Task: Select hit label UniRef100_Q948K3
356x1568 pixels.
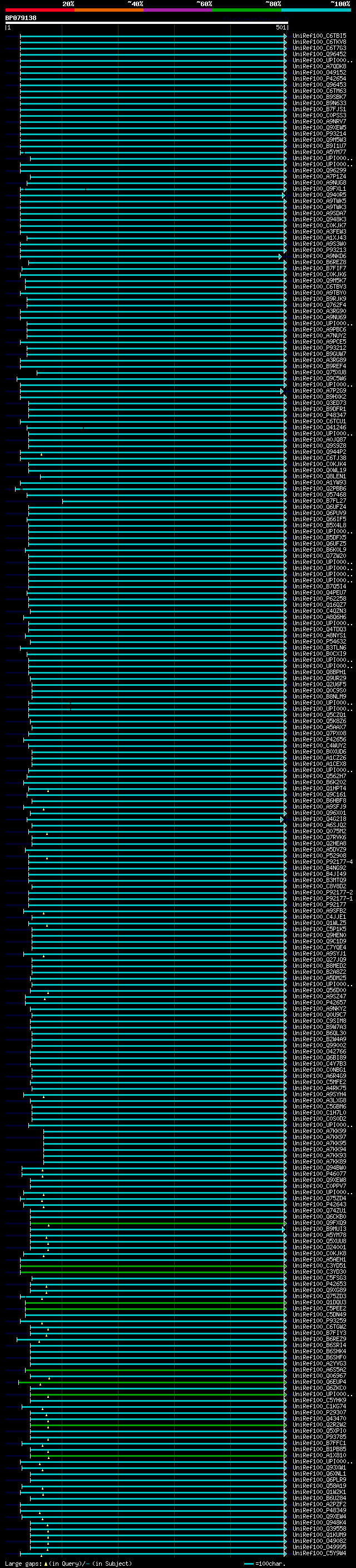Action: pyautogui.click(x=319, y=219)
